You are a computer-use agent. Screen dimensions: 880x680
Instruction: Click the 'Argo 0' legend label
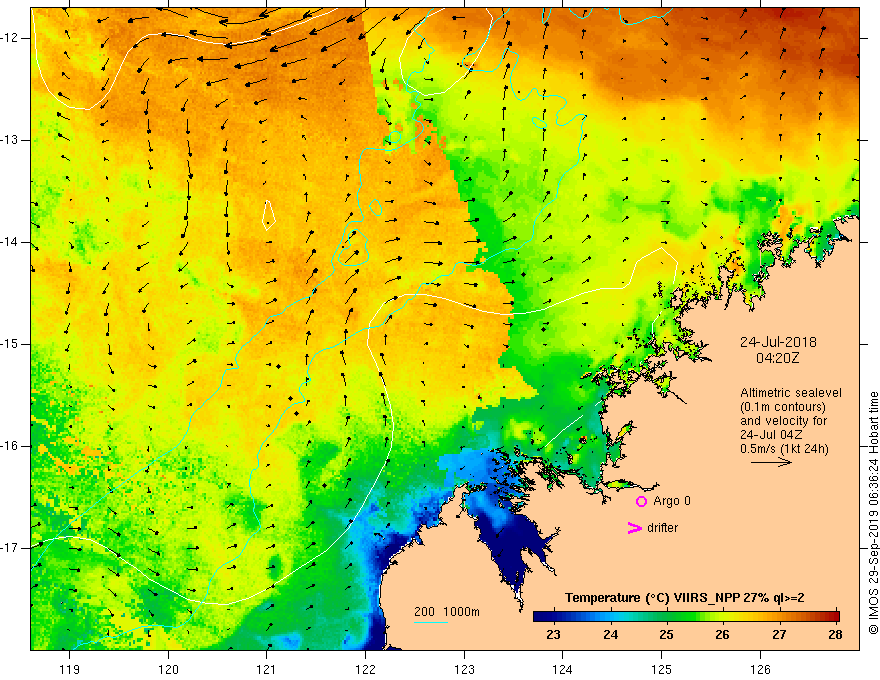(672, 501)
